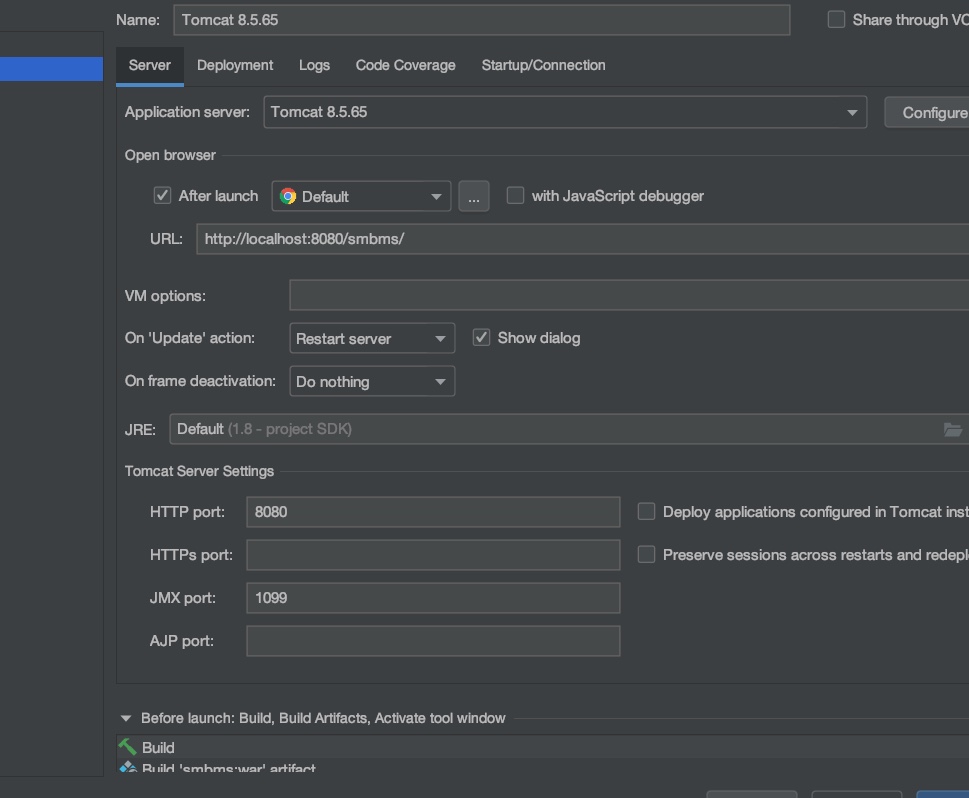
Task: Switch to the Code Coverage tab
Action: click(405, 65)
